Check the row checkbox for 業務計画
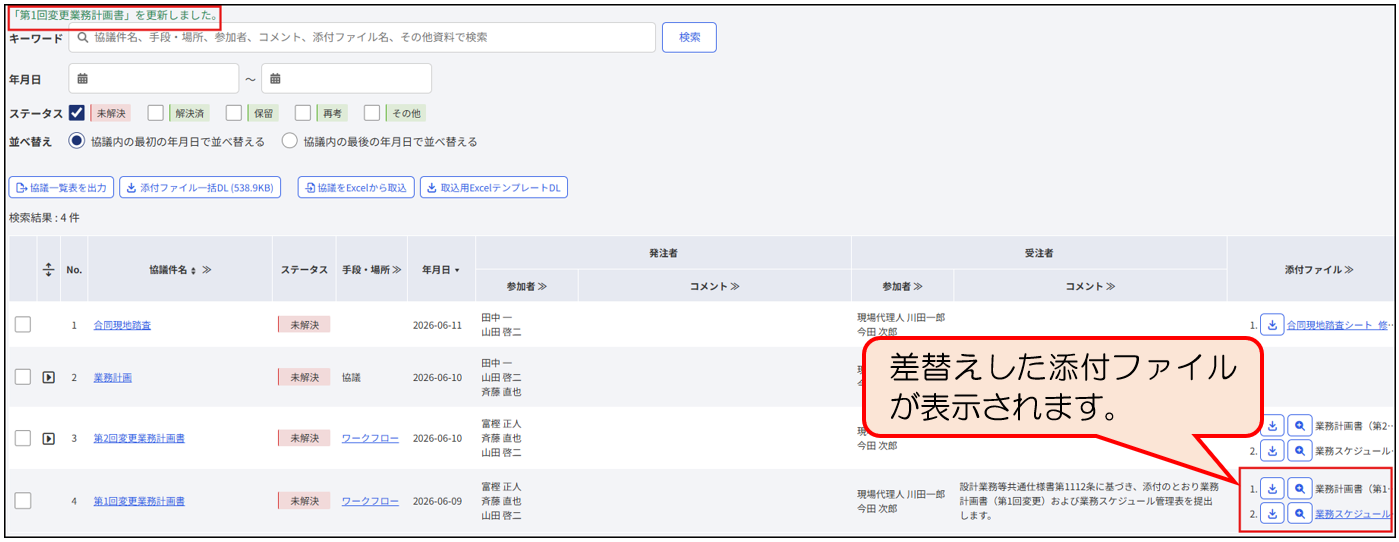This screenshot has width=1399, height=542. click(x=23, y=377)
